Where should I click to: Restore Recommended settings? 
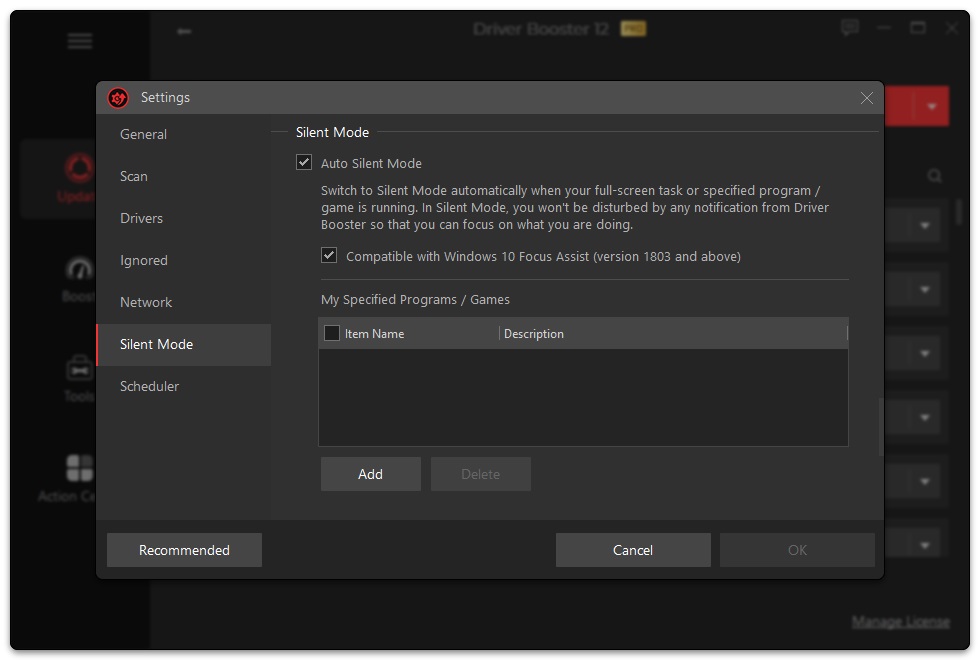point(184,550)
